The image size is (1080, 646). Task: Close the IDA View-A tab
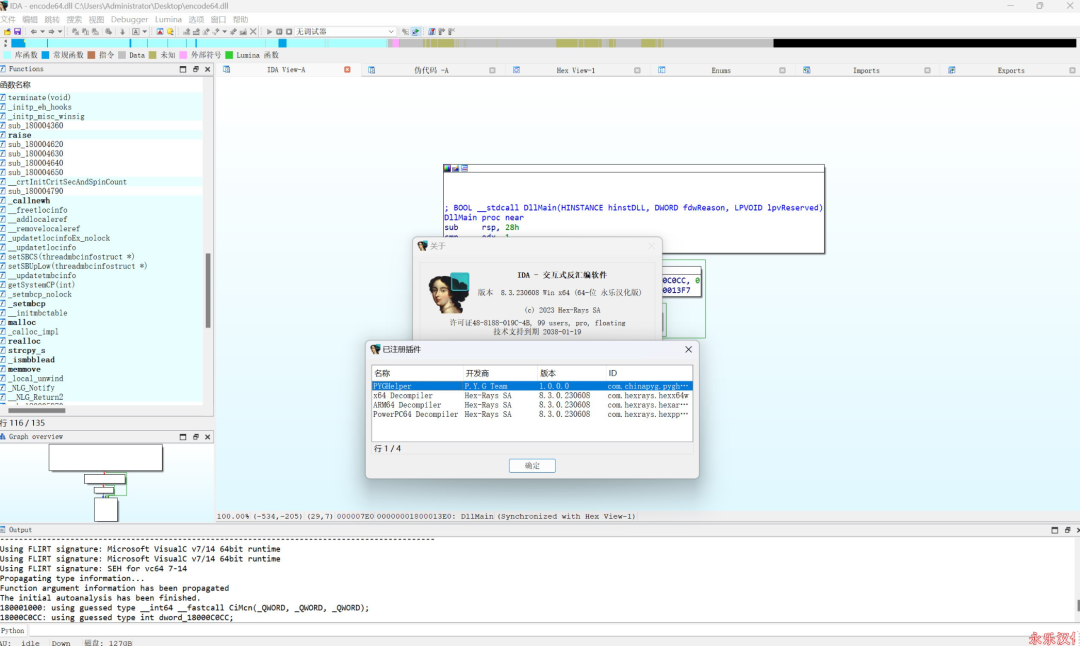(x=347, y=70)
